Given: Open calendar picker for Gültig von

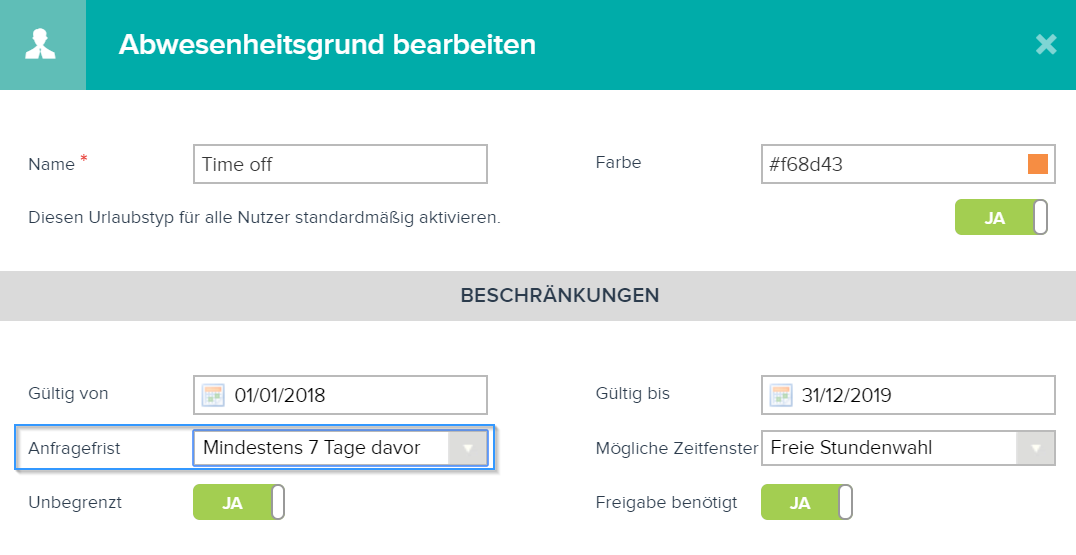Looking at the screenshot, I should [x=213, y=395].
